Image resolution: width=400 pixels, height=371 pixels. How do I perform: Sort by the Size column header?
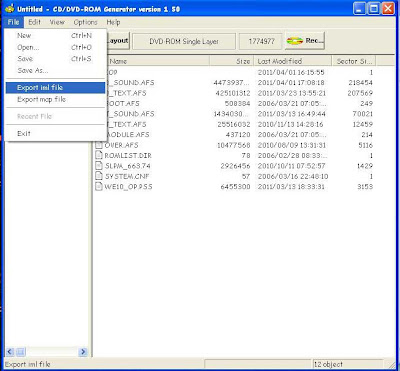(x=231, y=61)
